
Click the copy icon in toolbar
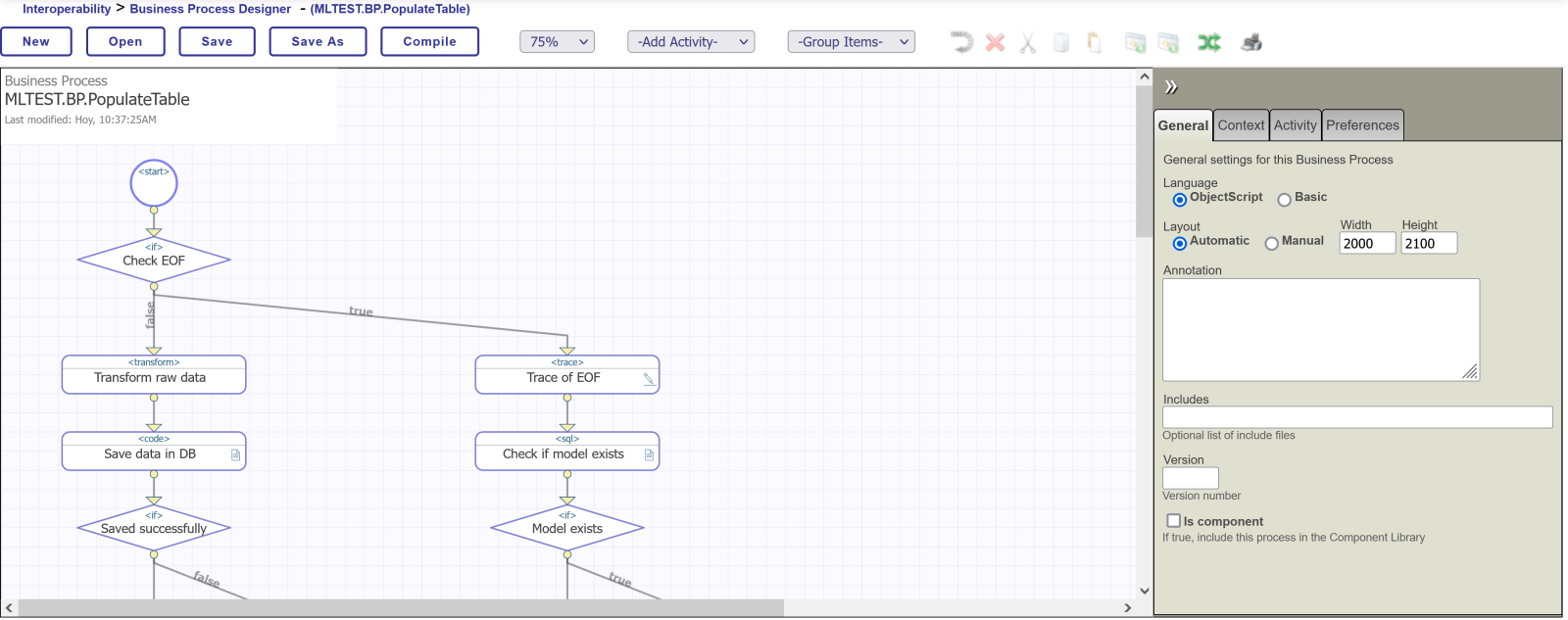click(1060, 42)
